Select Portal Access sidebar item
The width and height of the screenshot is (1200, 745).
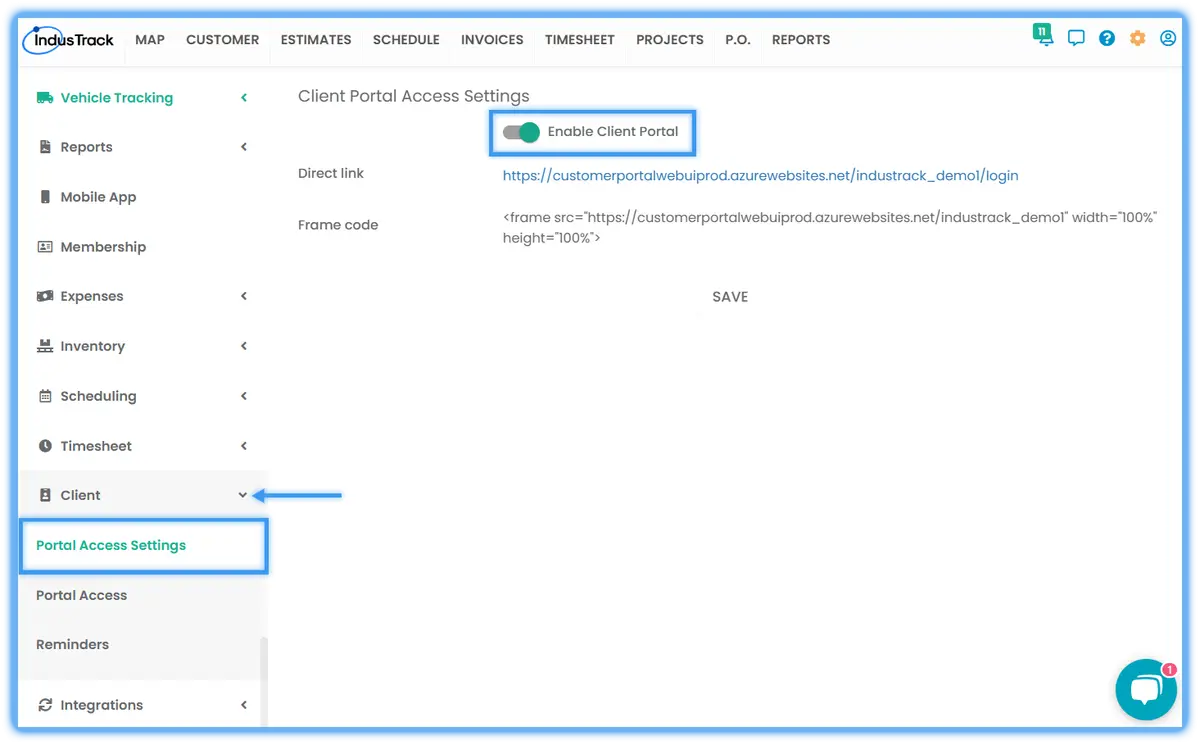click(x=82, y=595)
